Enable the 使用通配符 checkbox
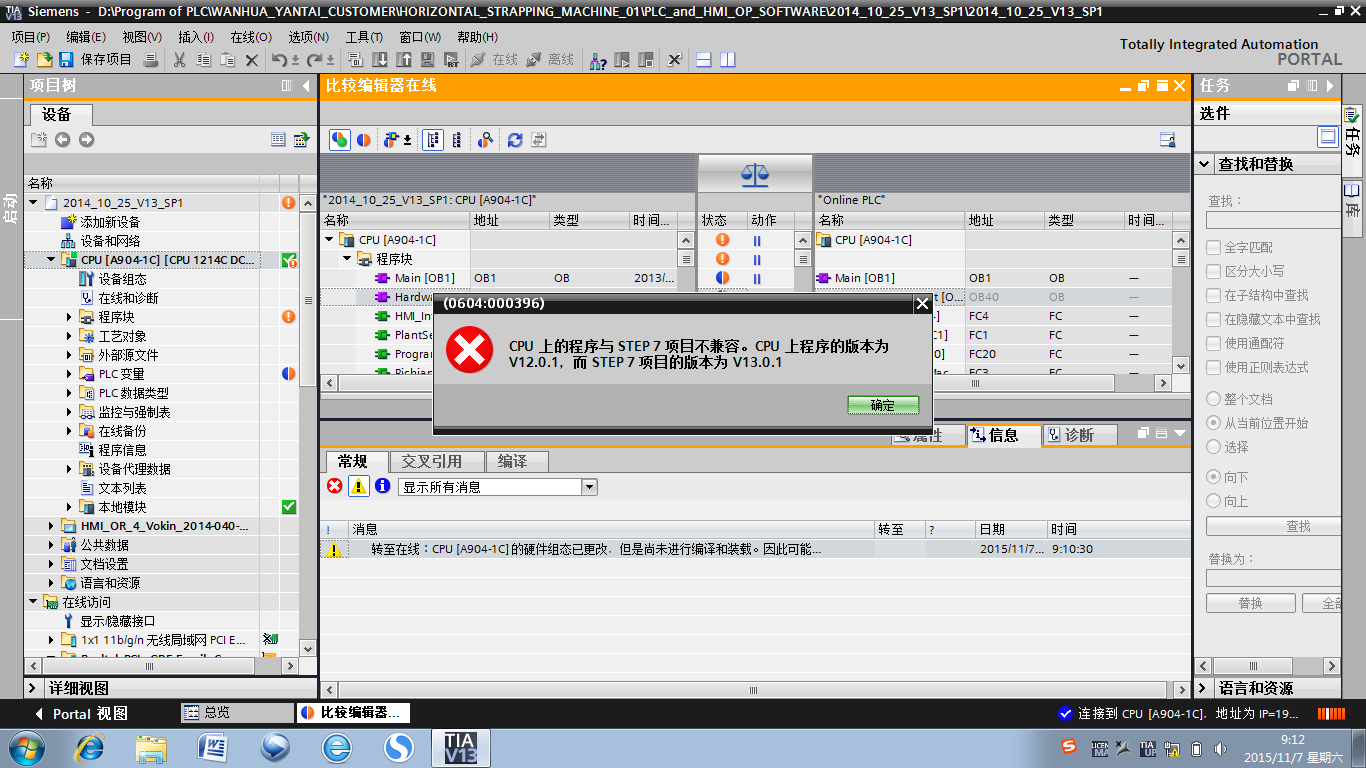Viewport: 1366px width, 768px height. tap(1214, 343)
